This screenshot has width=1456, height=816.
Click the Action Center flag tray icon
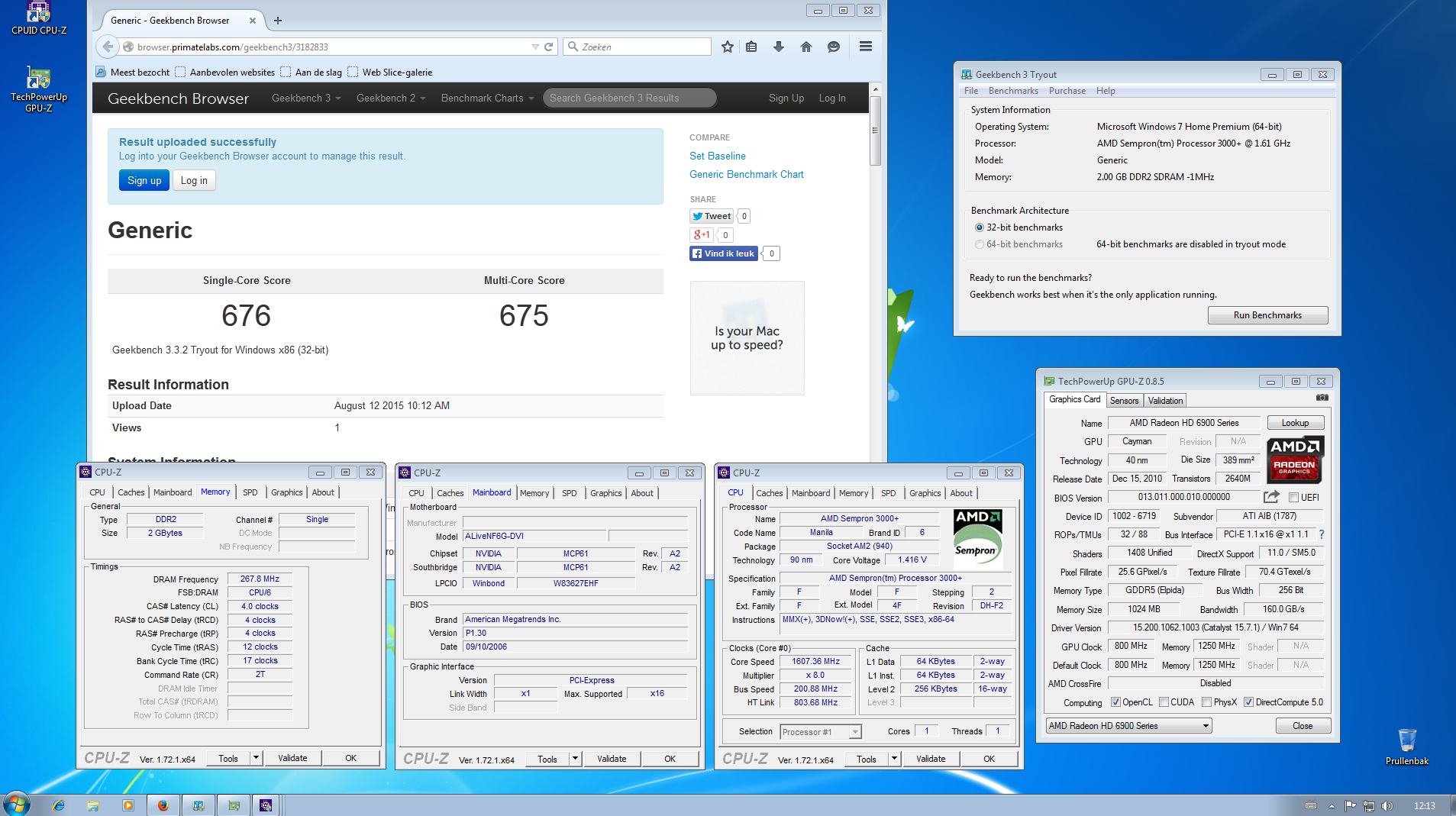pyautogui.click(x=1350, y=806)
